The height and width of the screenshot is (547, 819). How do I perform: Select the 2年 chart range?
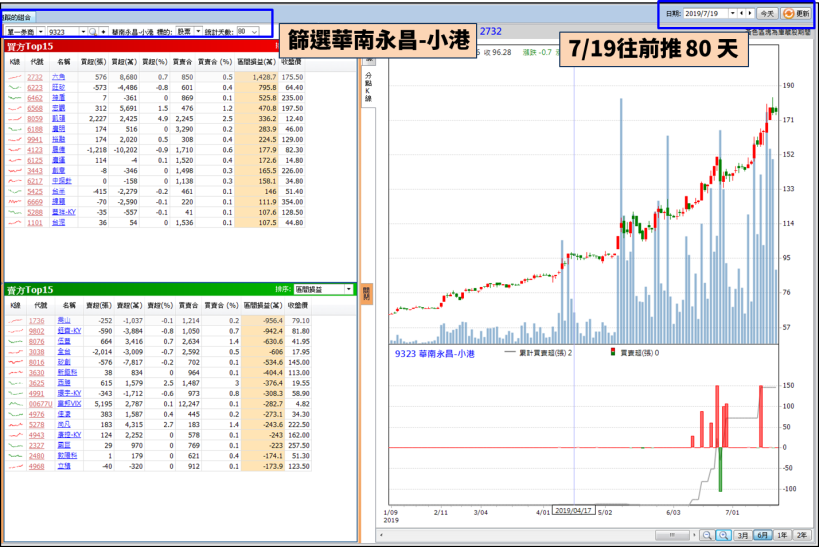tap(802, 535)
